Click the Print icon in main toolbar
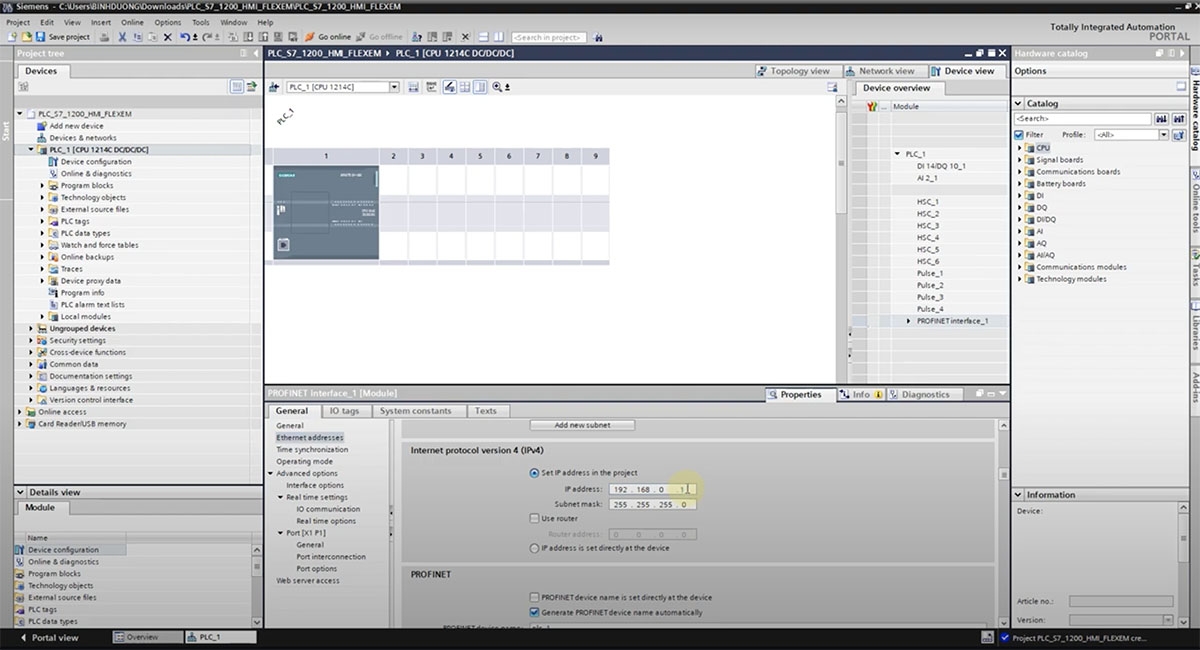Screen dimensions: 1200x650 tap(104, 37)
